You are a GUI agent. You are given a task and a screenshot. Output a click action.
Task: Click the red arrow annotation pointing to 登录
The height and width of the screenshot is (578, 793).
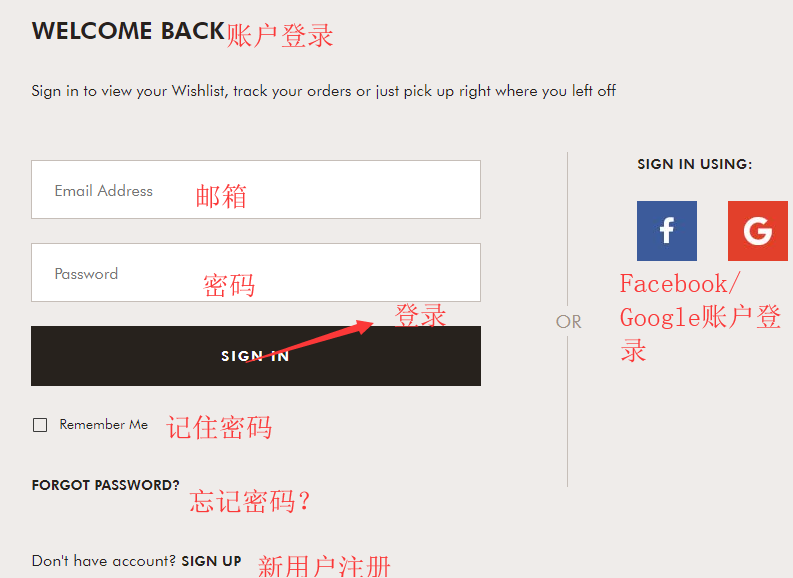310,341
